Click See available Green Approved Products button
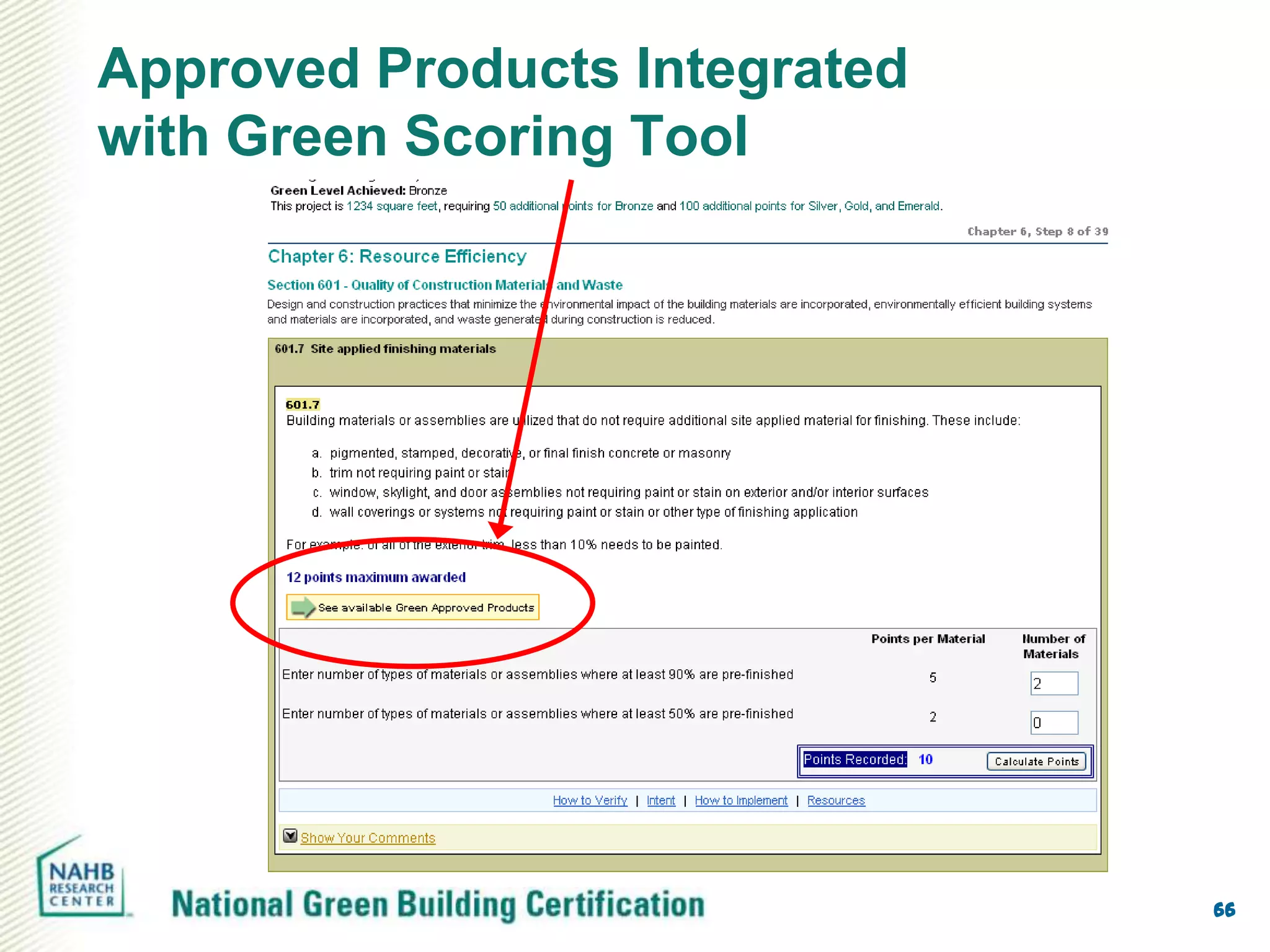The width and height of the screenshot is (1270, 952). 412,607
